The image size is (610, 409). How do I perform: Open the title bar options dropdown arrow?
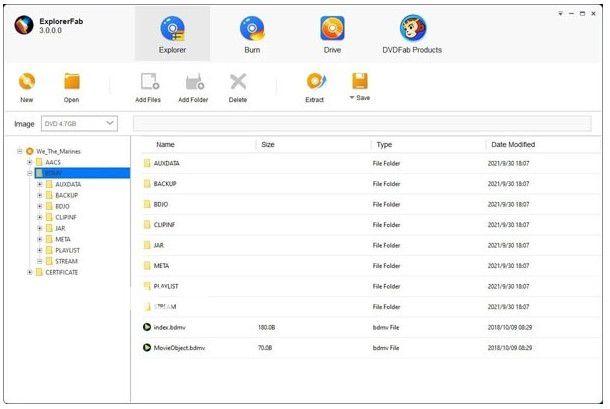tap(560, 14)
